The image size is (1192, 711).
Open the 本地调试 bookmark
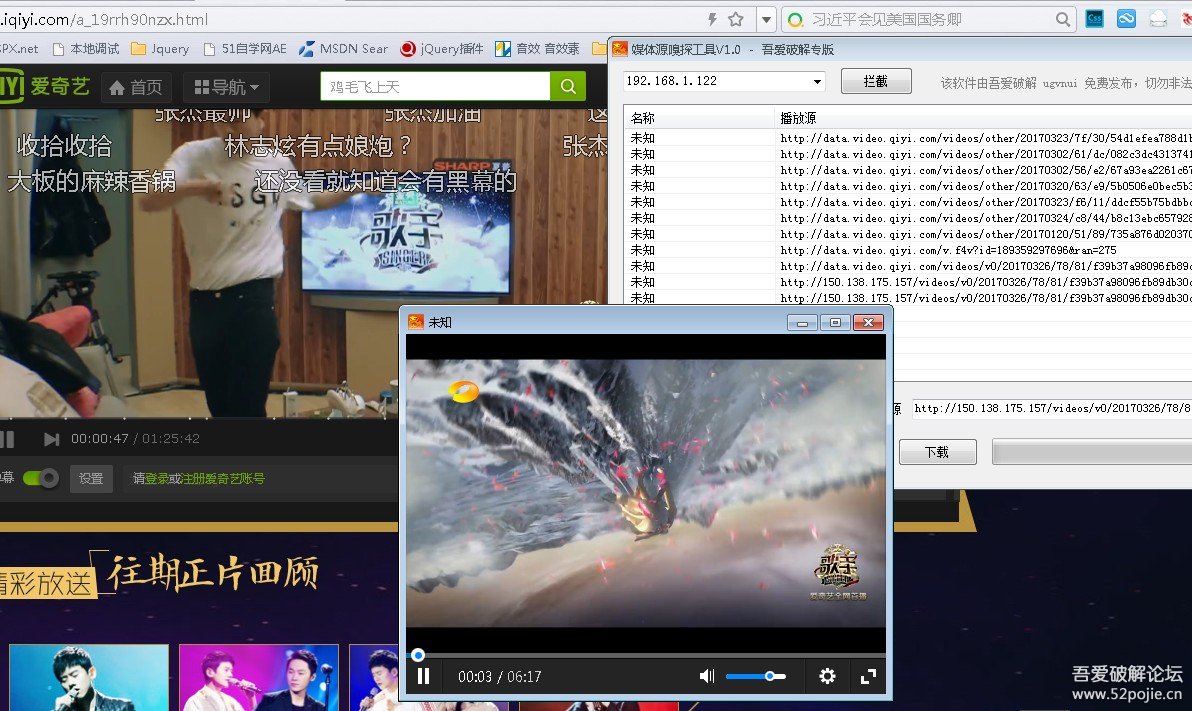tap(86, 49)
